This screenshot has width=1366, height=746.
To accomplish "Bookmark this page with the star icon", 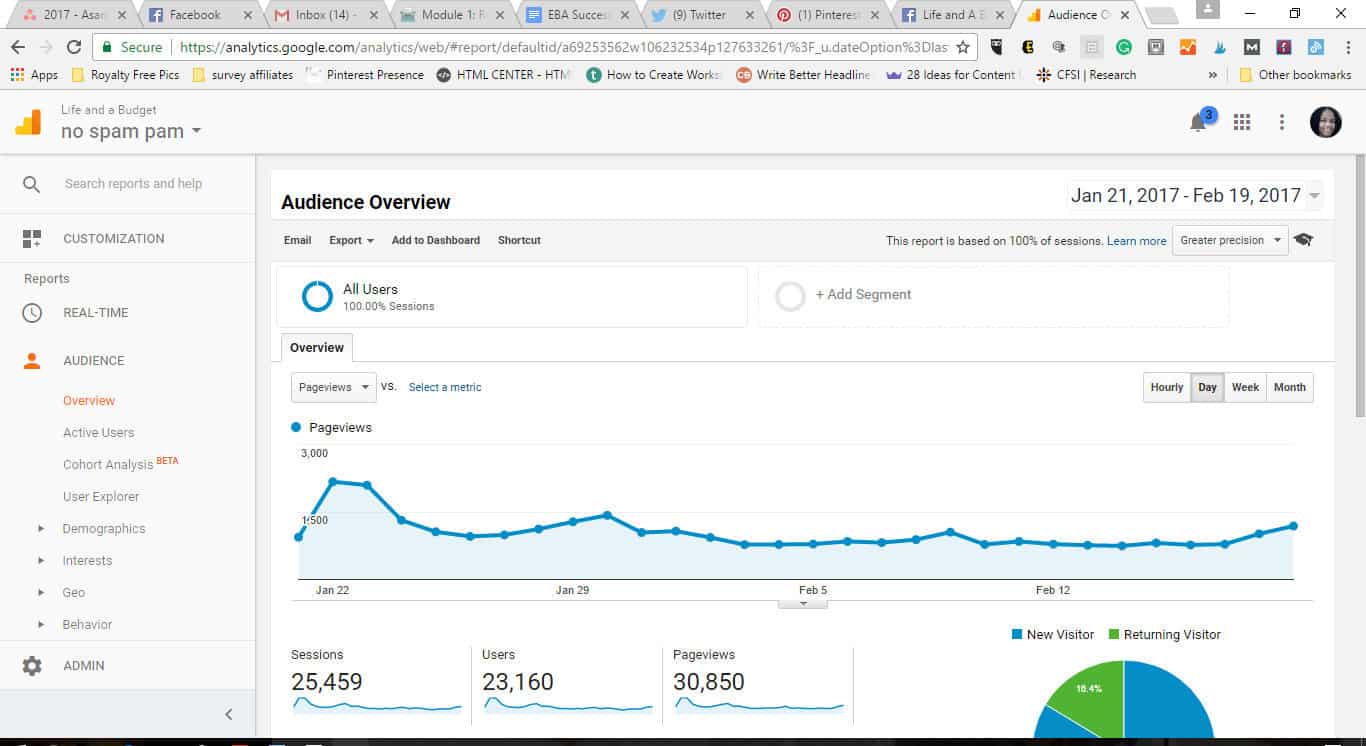I will [x=963, y=47].
